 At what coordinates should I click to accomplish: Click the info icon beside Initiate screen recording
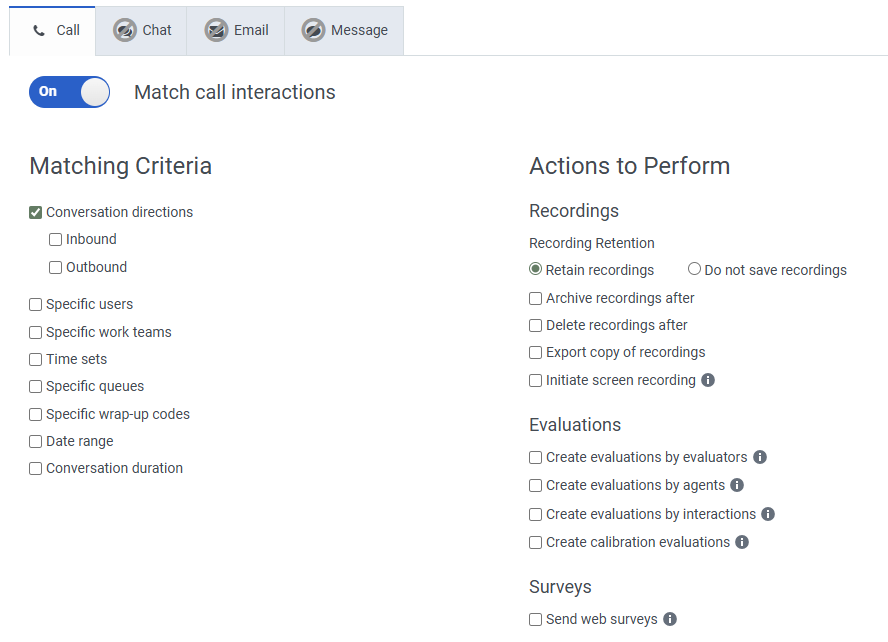[708, 380]
